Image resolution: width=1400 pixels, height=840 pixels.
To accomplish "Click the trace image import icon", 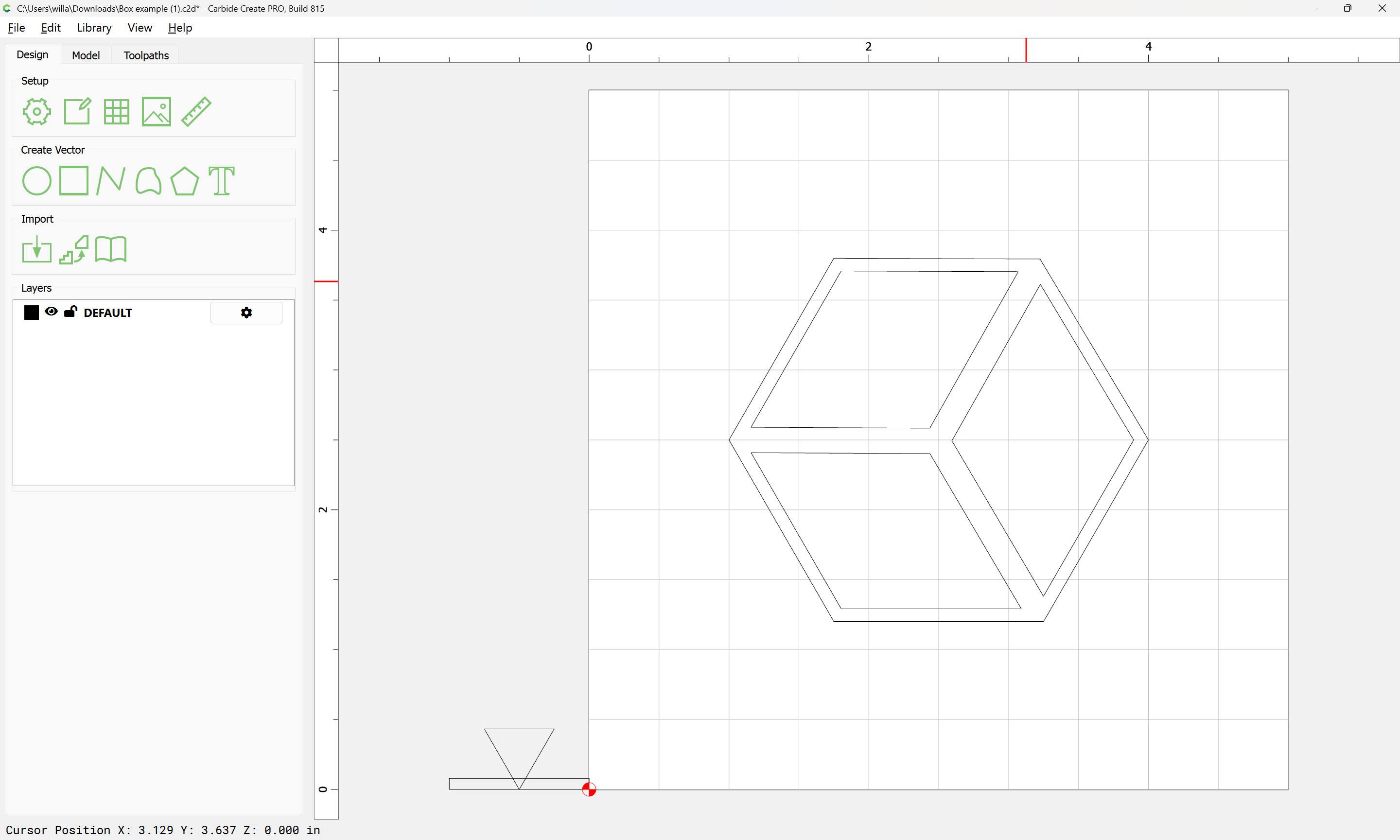I will click(74, 250).
